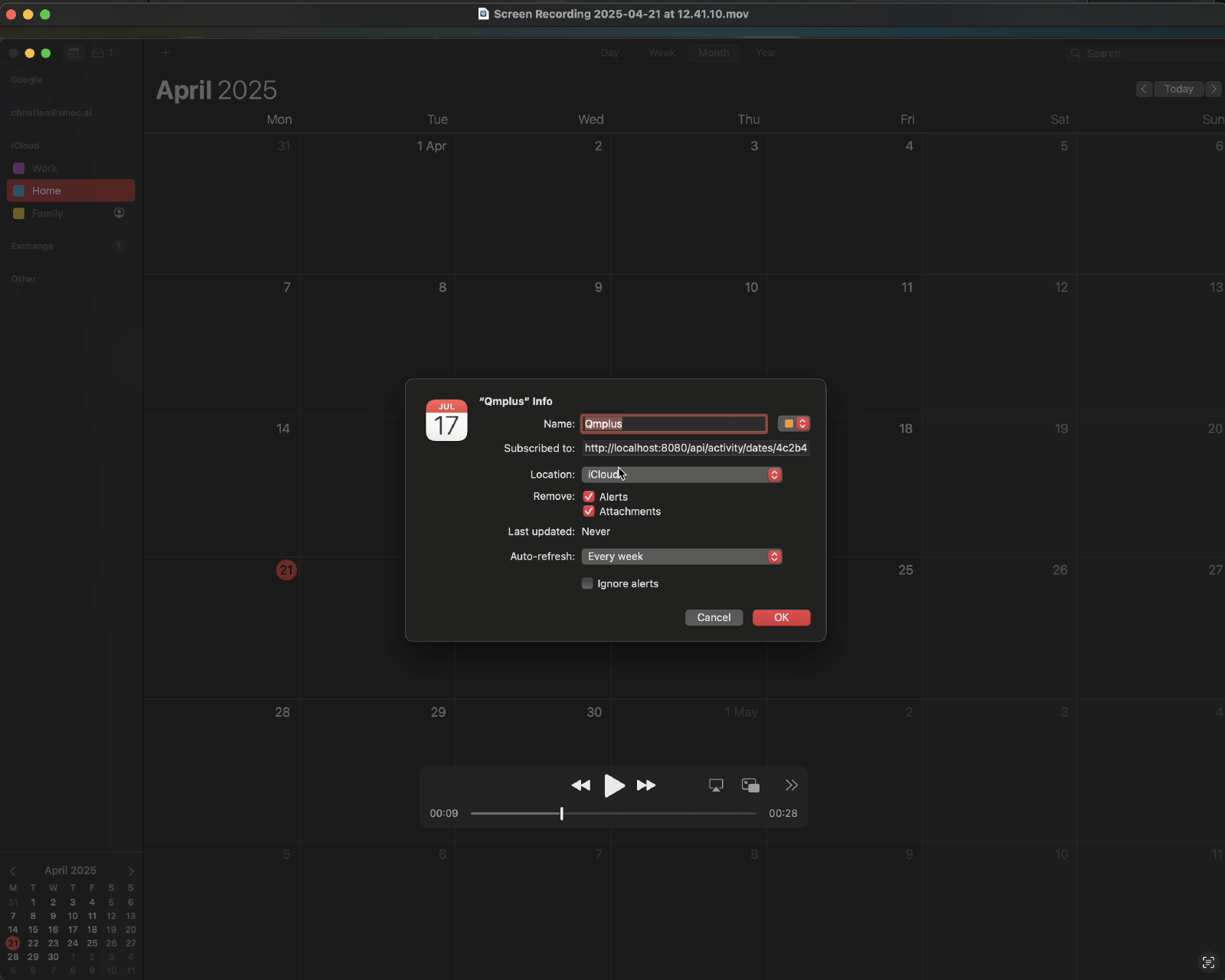Image resolution: width=1225 pixels, height=980 pixels.
Task: Open the Location dropdown set to iCloud
Action: (x=681, y=475)
